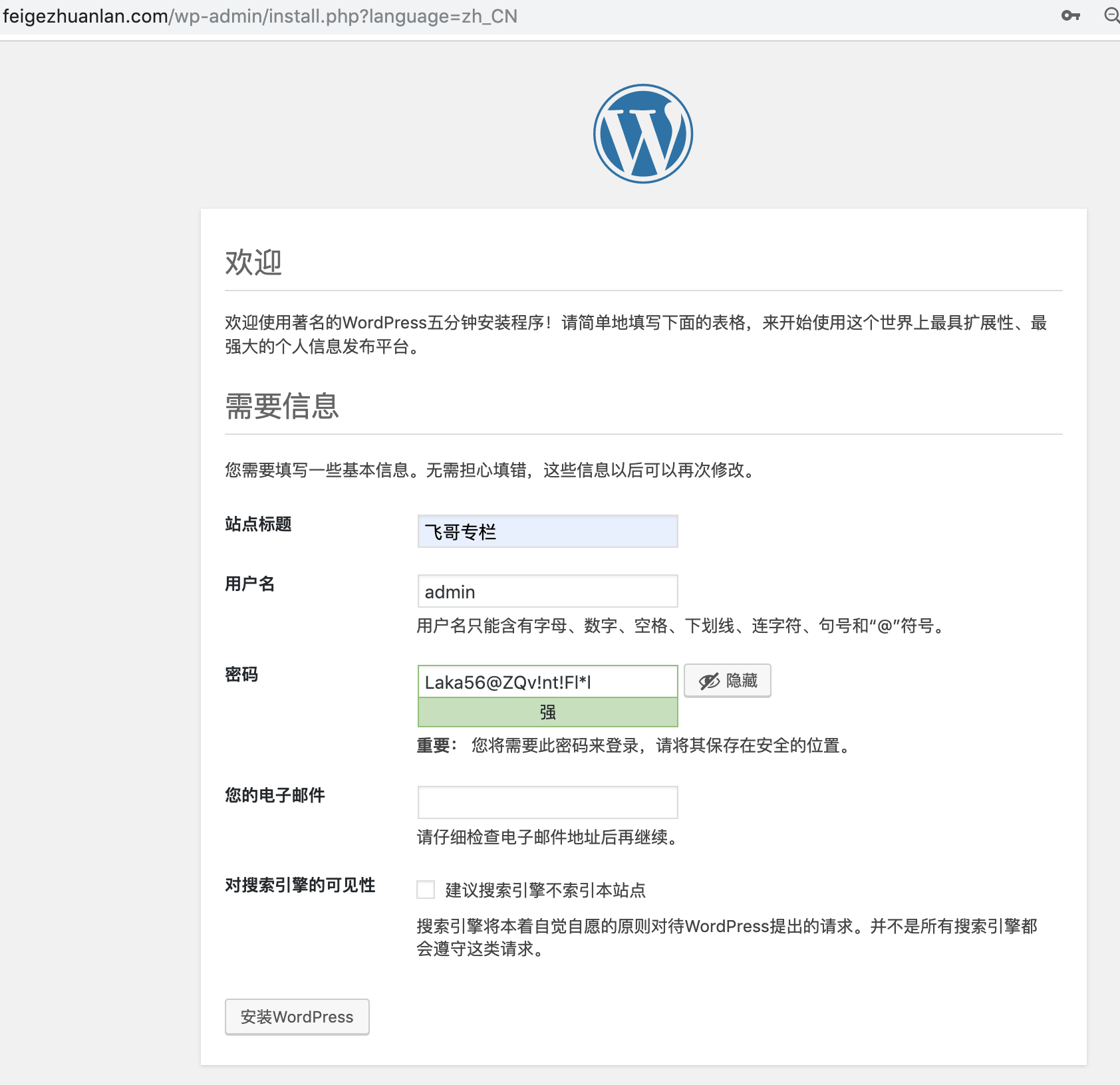The width and height of the screenshot is (1120, 1085).
Task: Click the browser address bar URL
Action: [259, 16]
